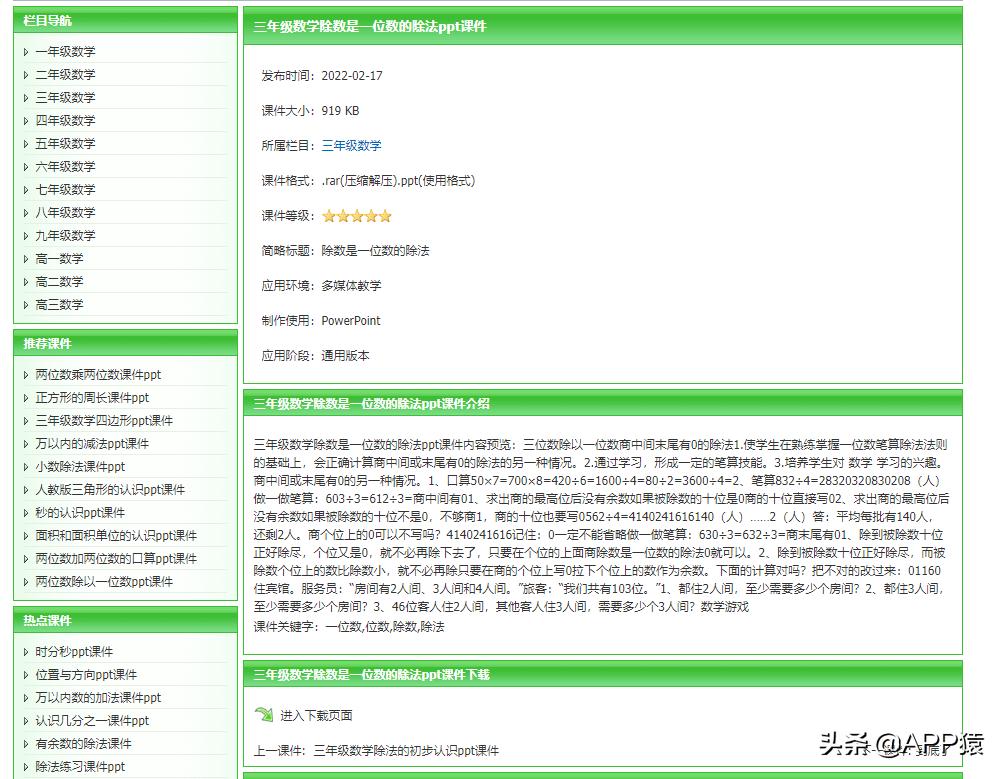Viewport: 1006px width, 779px height.
Task: Click the 两位数除以一位数课件ppt list item
Action: coord(94,582)
